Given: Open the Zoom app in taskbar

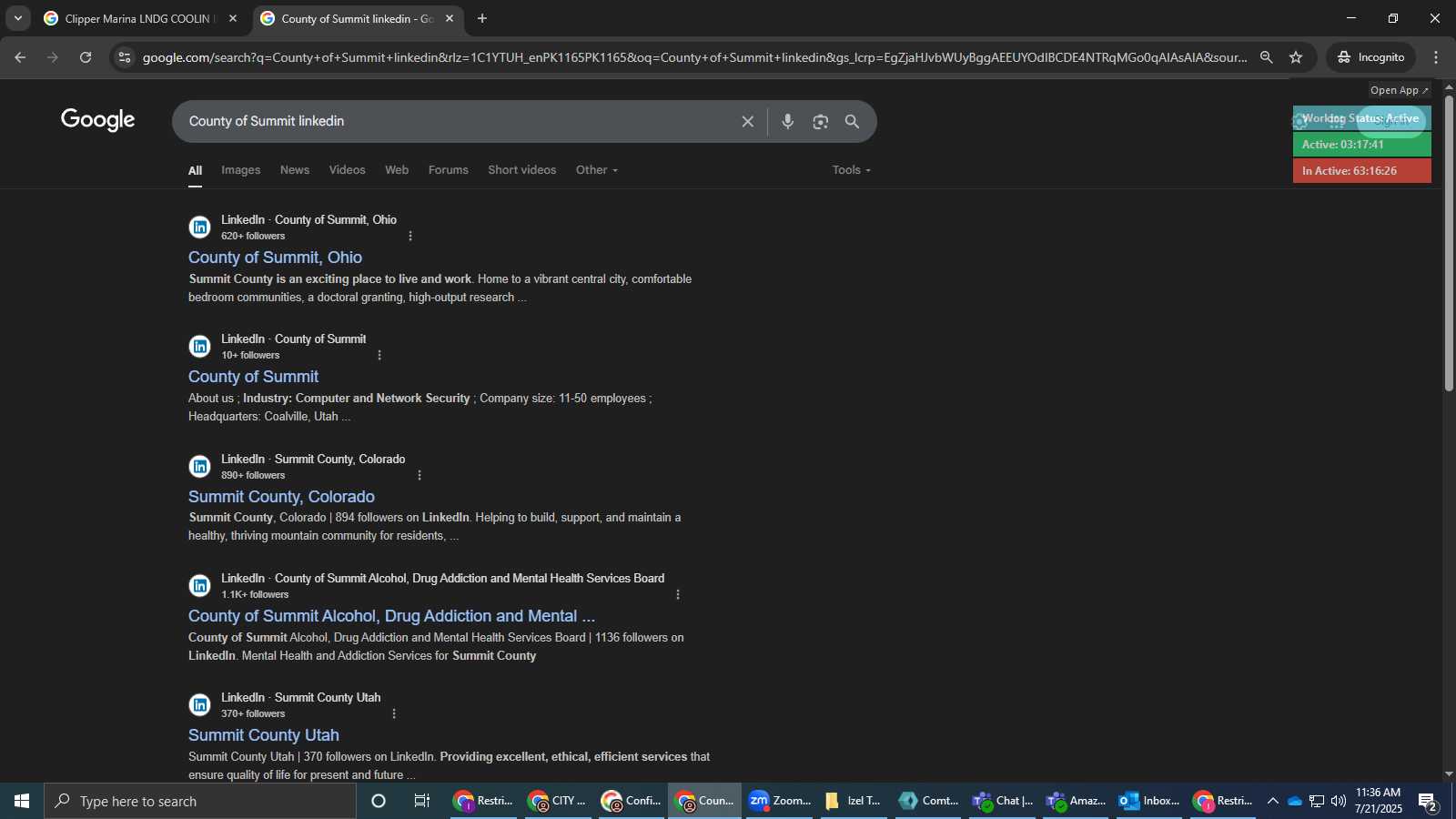Looking at the screenshot, I should 779,801.
